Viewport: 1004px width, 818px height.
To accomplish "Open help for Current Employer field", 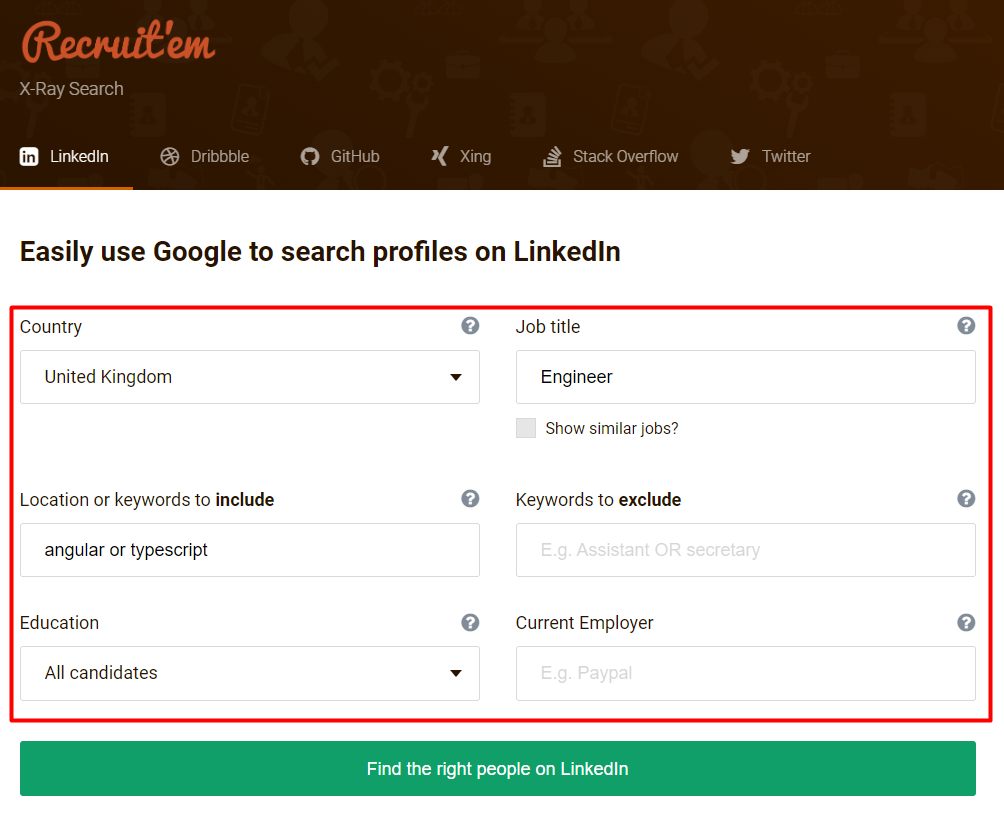I will (966, 622).
